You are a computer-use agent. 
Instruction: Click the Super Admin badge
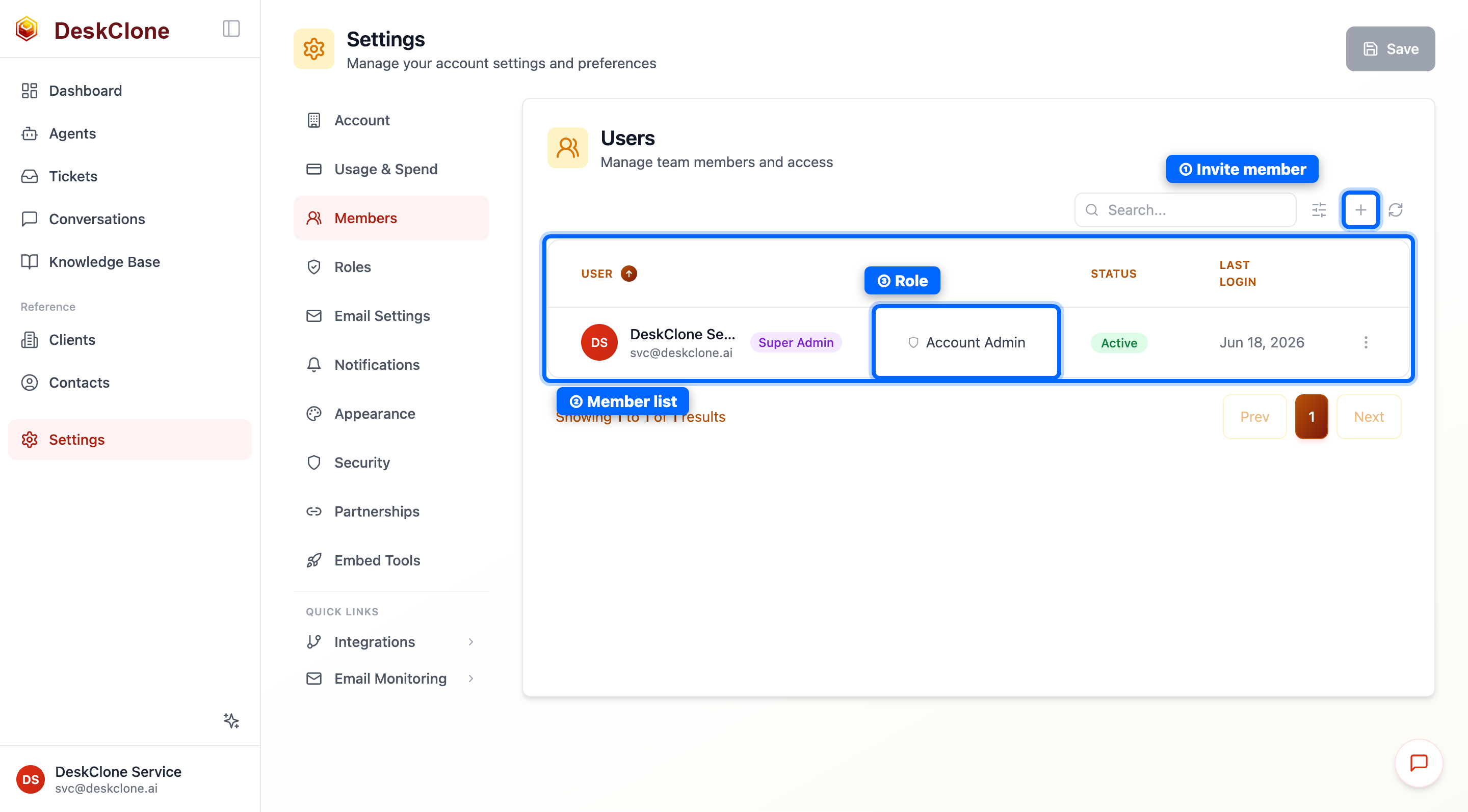pos(796,342)
